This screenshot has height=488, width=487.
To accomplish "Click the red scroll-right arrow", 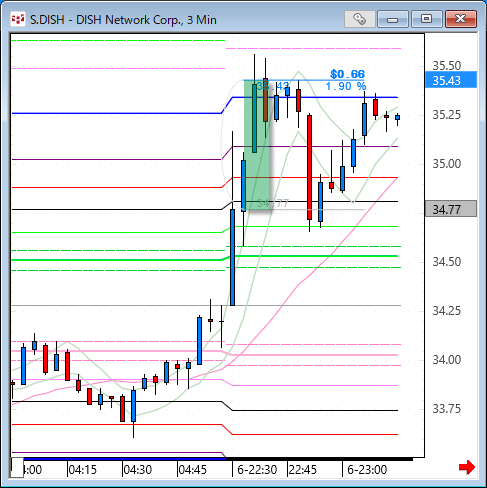I will coord(467,467).
